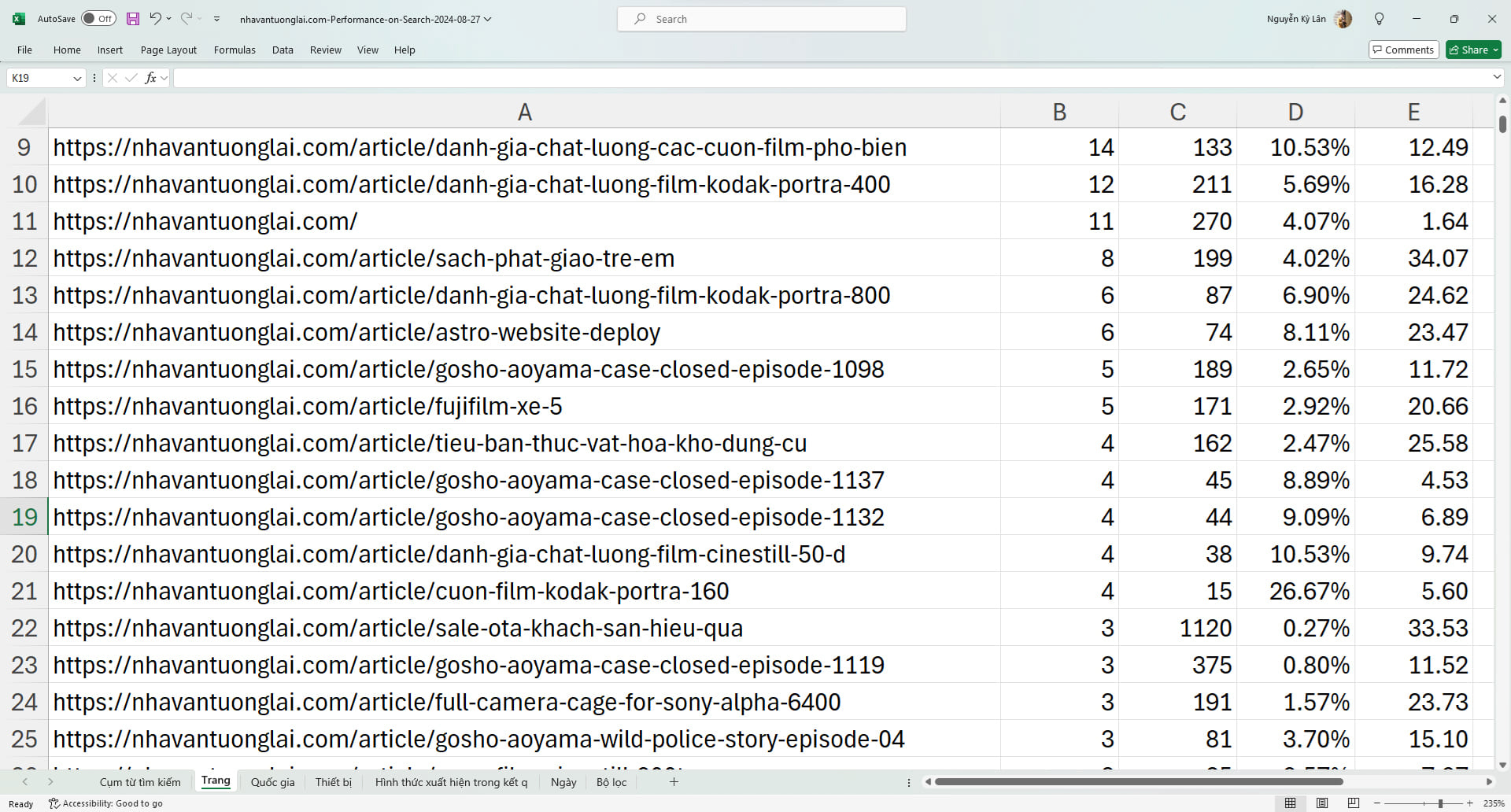Switch to Page Layout view icon
The width and height of the screenshot is (1511, 812).
click(x=1322, y=803)
